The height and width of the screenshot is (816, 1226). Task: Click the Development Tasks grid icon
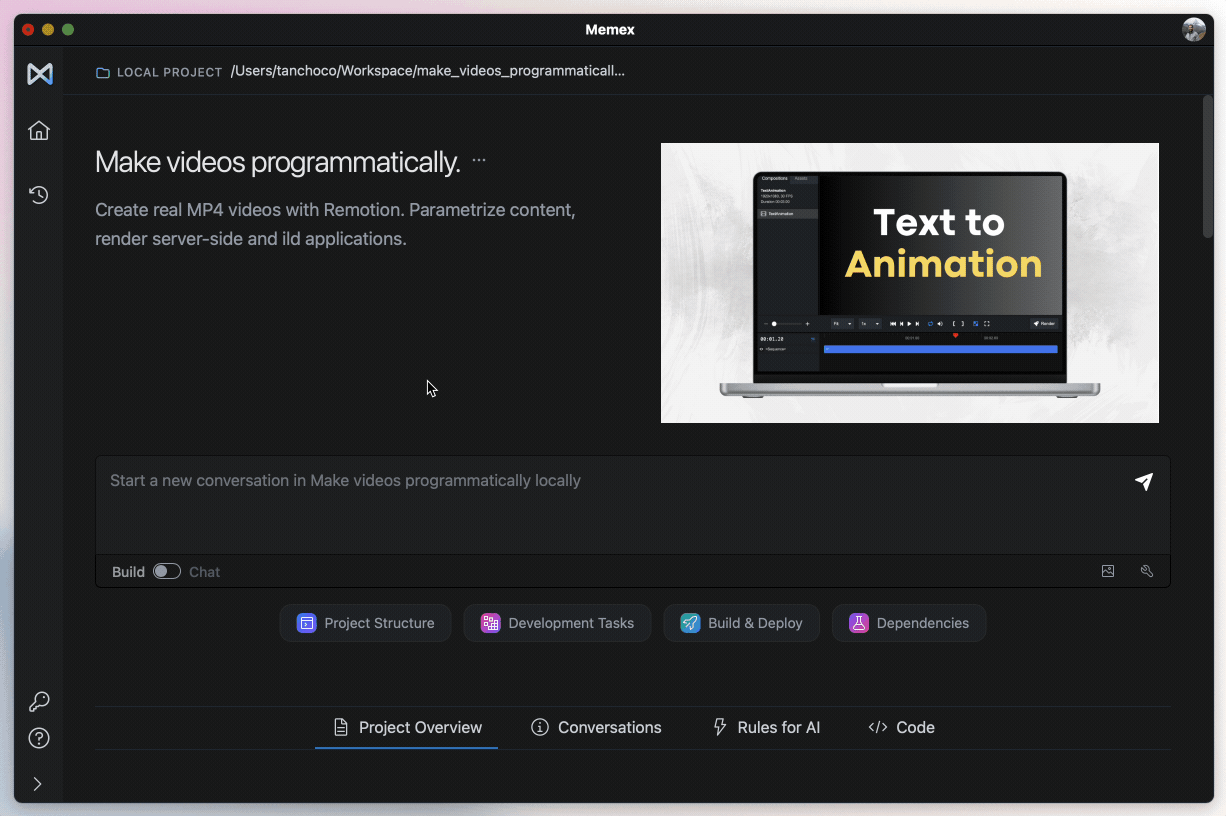[x=490, y=623]
